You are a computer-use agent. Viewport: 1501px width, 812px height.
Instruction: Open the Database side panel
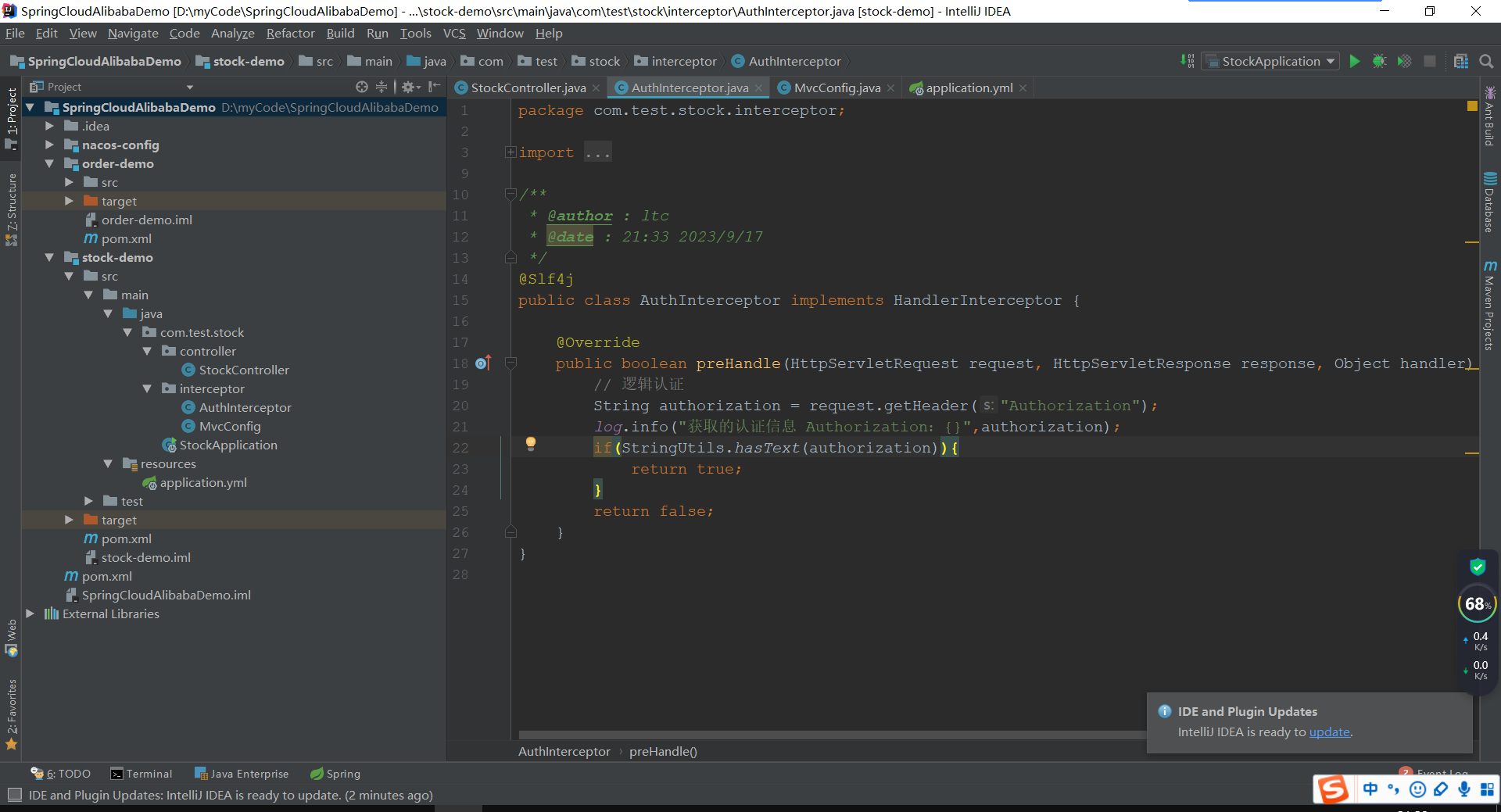point(1490,203)
